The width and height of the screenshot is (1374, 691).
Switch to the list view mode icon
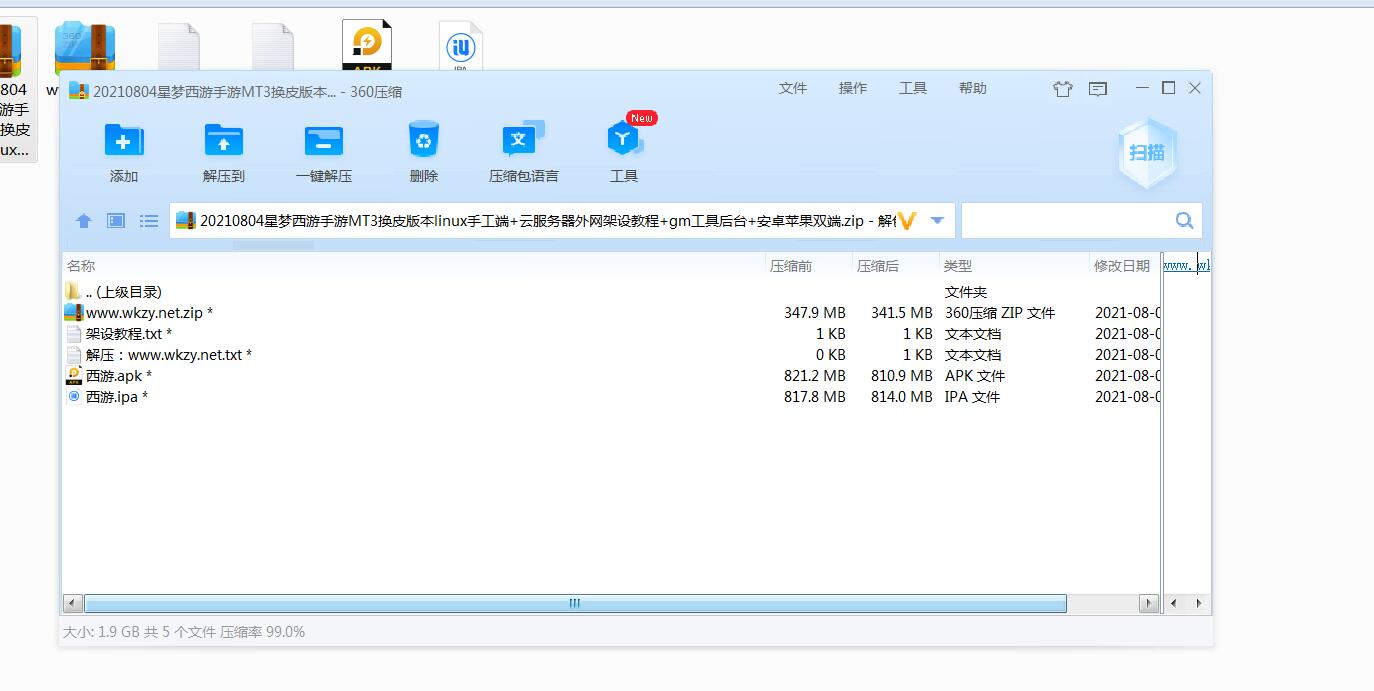[x=149, y=221]
